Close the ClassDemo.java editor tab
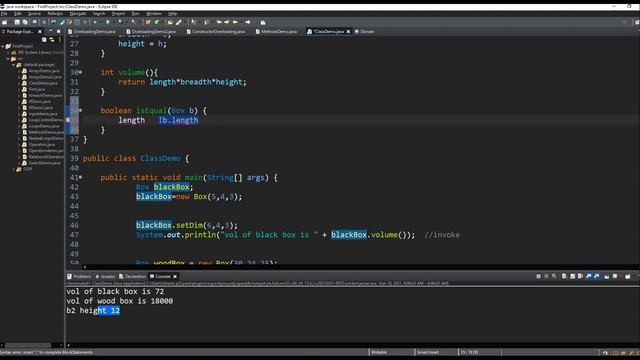 348,31
